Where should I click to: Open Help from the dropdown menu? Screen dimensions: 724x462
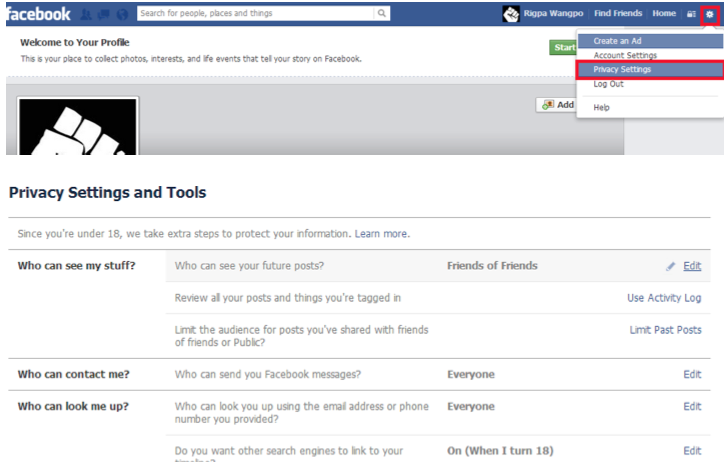point(650,108)
